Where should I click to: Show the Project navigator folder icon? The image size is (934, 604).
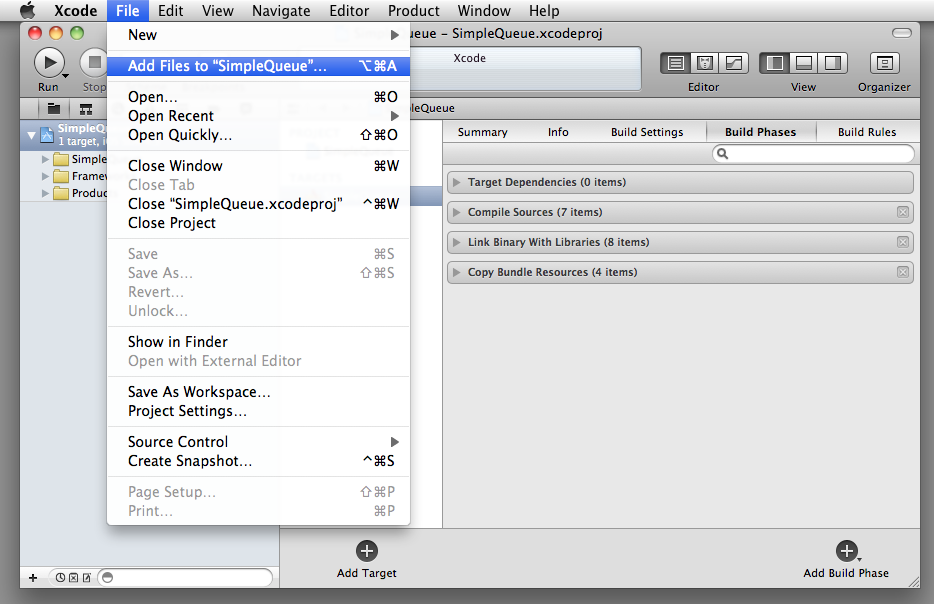tap(54, 109)
